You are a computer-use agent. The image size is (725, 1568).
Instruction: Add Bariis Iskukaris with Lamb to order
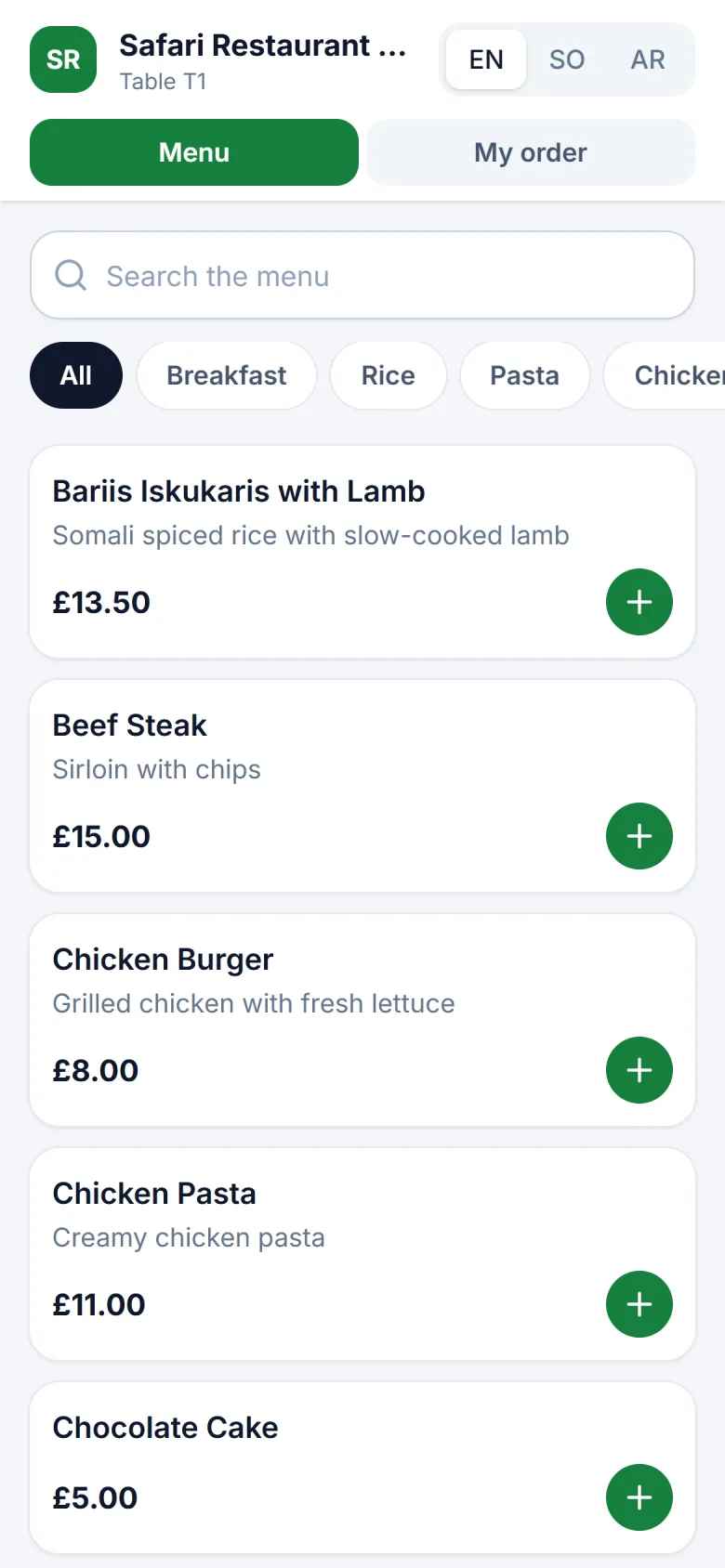point(639,602)
